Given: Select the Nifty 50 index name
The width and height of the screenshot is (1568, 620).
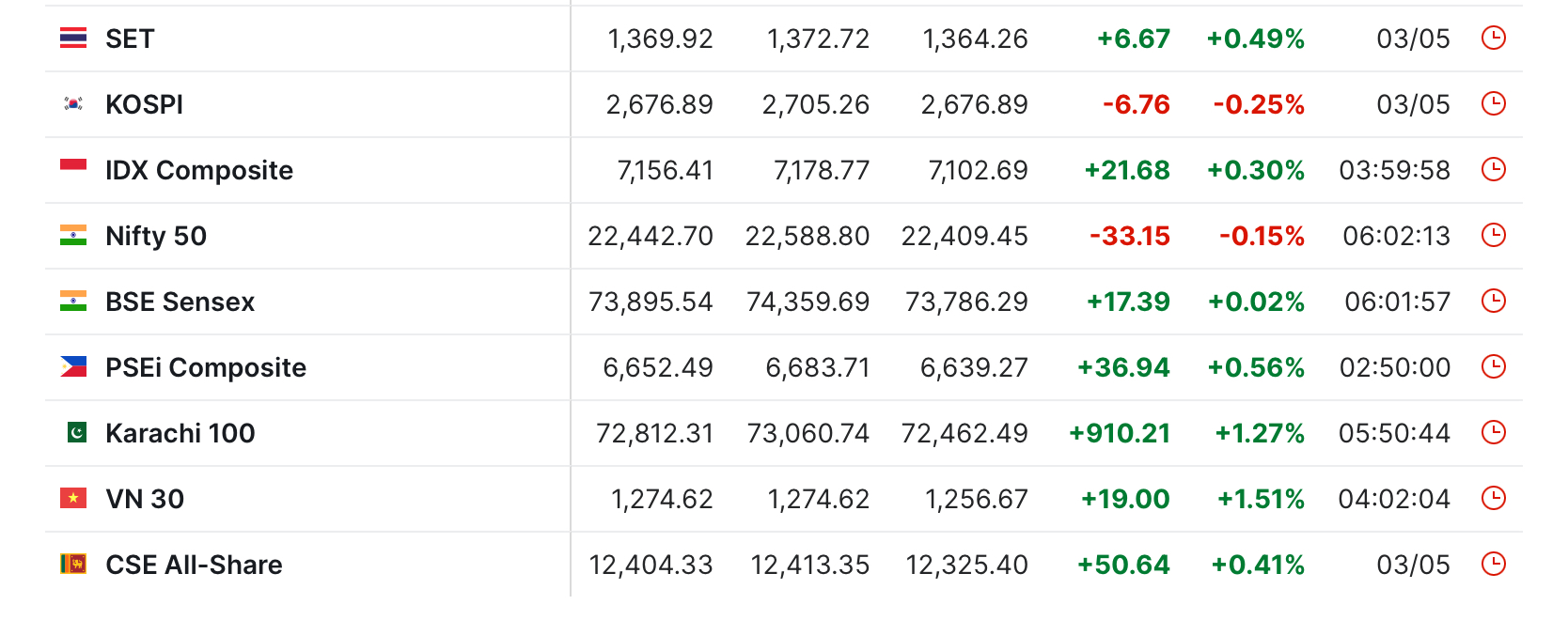Looking at the screenshot, I should coord(156,236).
